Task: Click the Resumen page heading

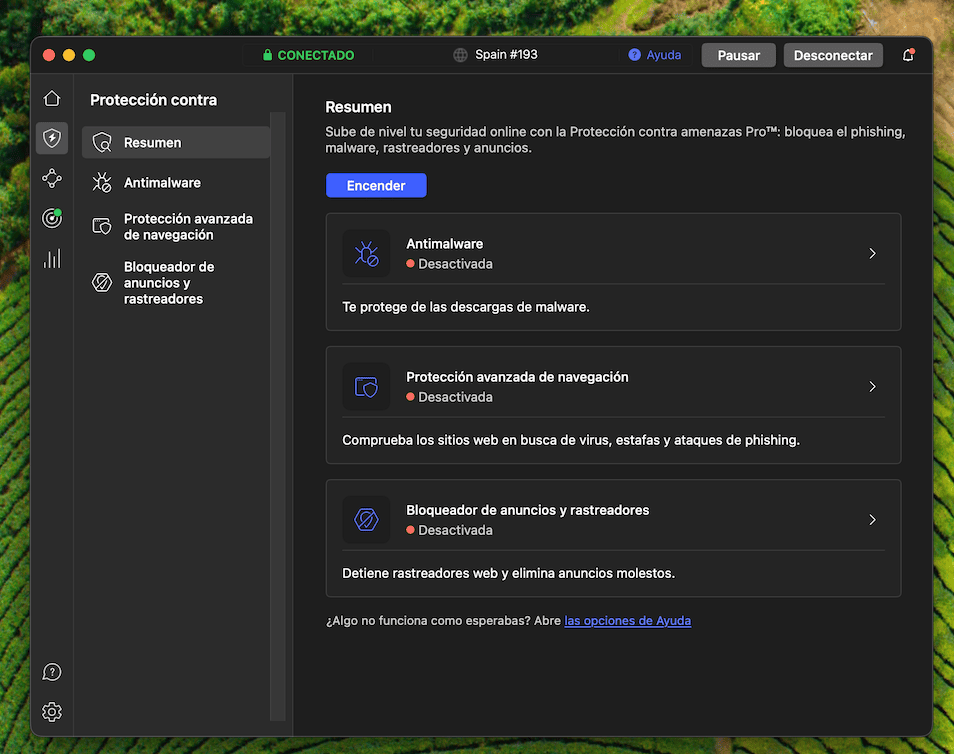Action: click(358, 107)
